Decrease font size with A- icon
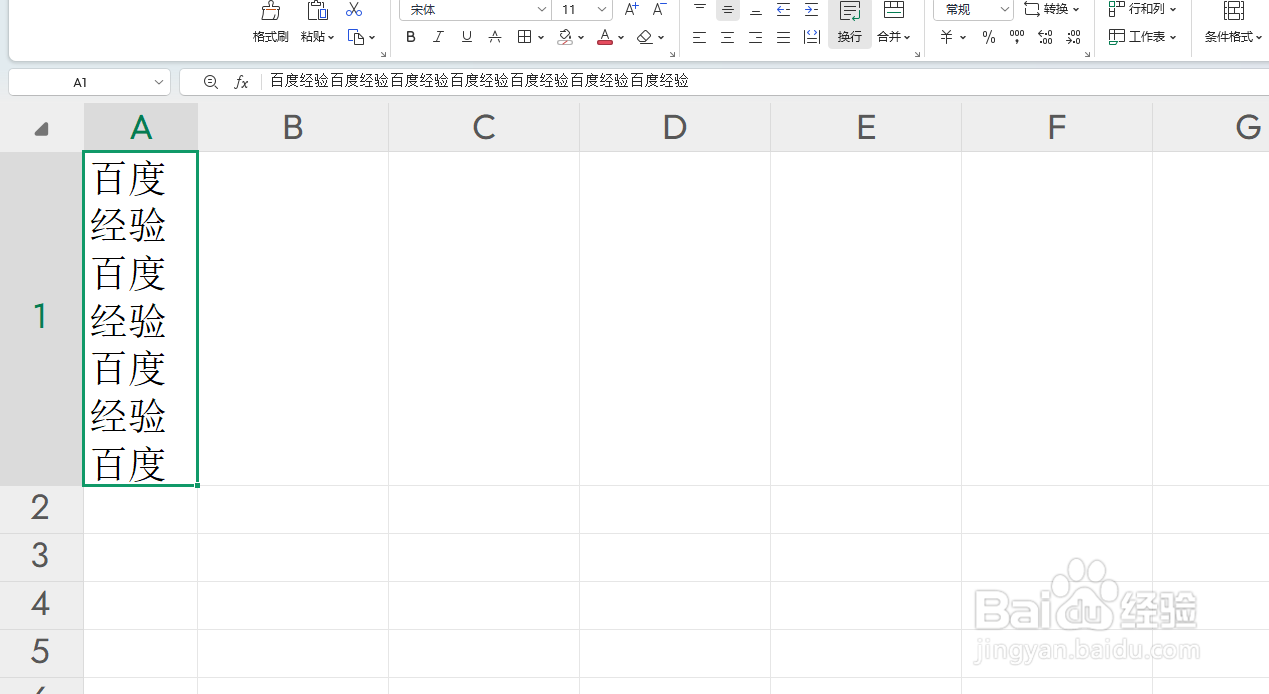This screenshot has height=694, width=1269. pyautogui.click(x=659, y=9)
